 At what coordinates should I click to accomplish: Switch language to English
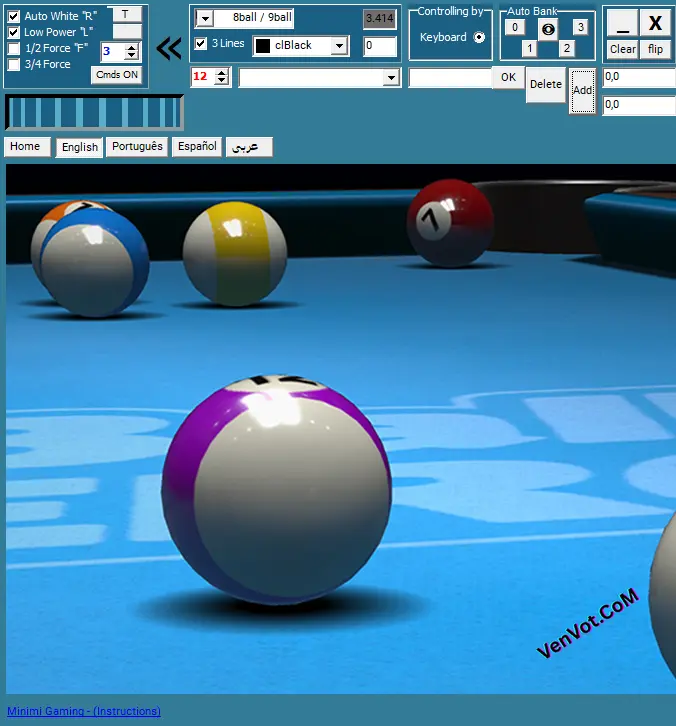point(79,148)
